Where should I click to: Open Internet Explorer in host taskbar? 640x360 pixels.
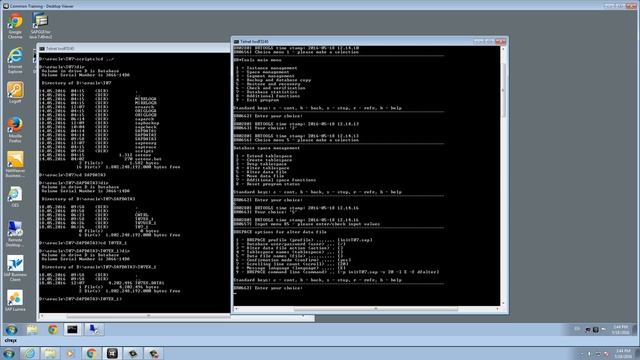29,353
